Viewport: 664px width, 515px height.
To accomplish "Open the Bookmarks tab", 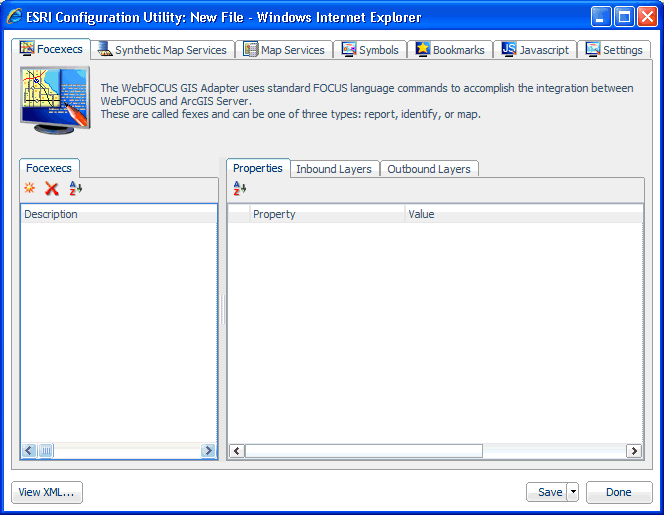I will pos(450,50).
